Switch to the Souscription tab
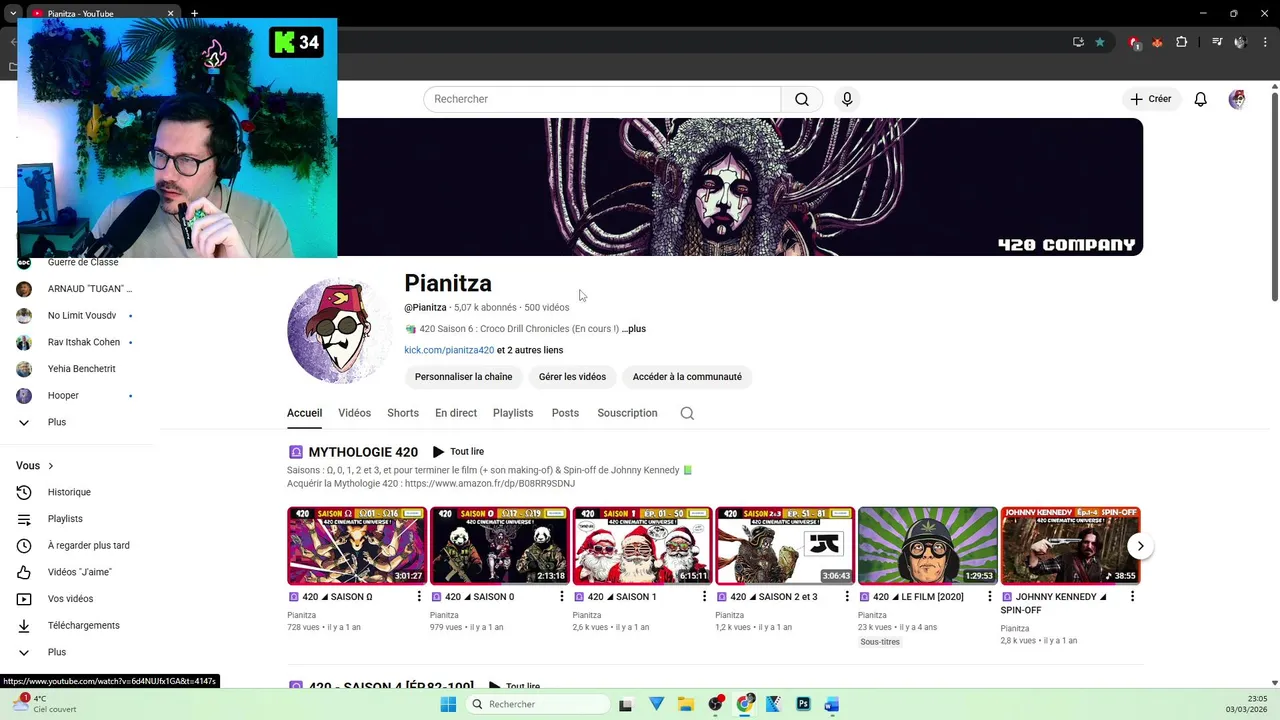The width and height of the screenshot is (1280, 720). coord(627,413)
